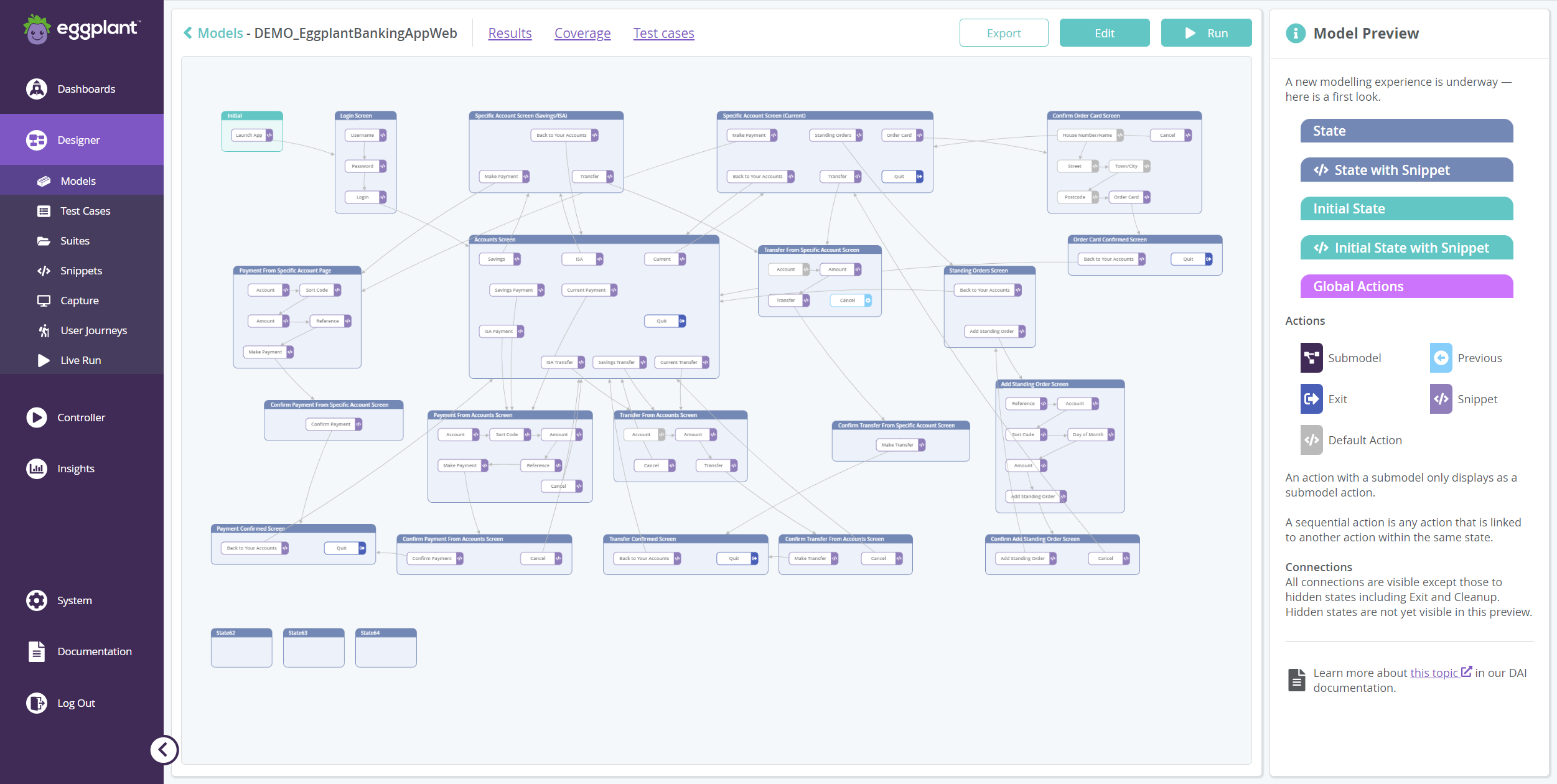Open the System settings gear
The image size is (1557, 784).
[x=37, y=600]
